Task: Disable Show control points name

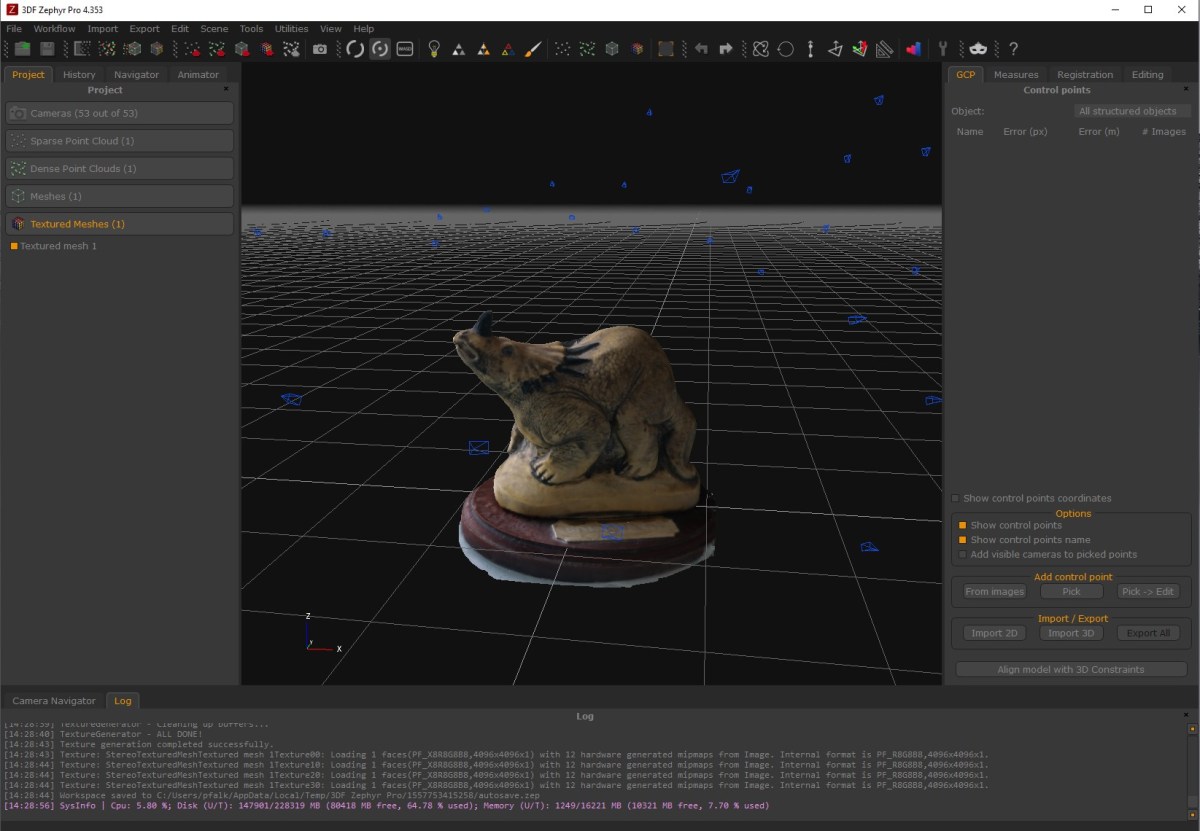Action: click(964, 539)
